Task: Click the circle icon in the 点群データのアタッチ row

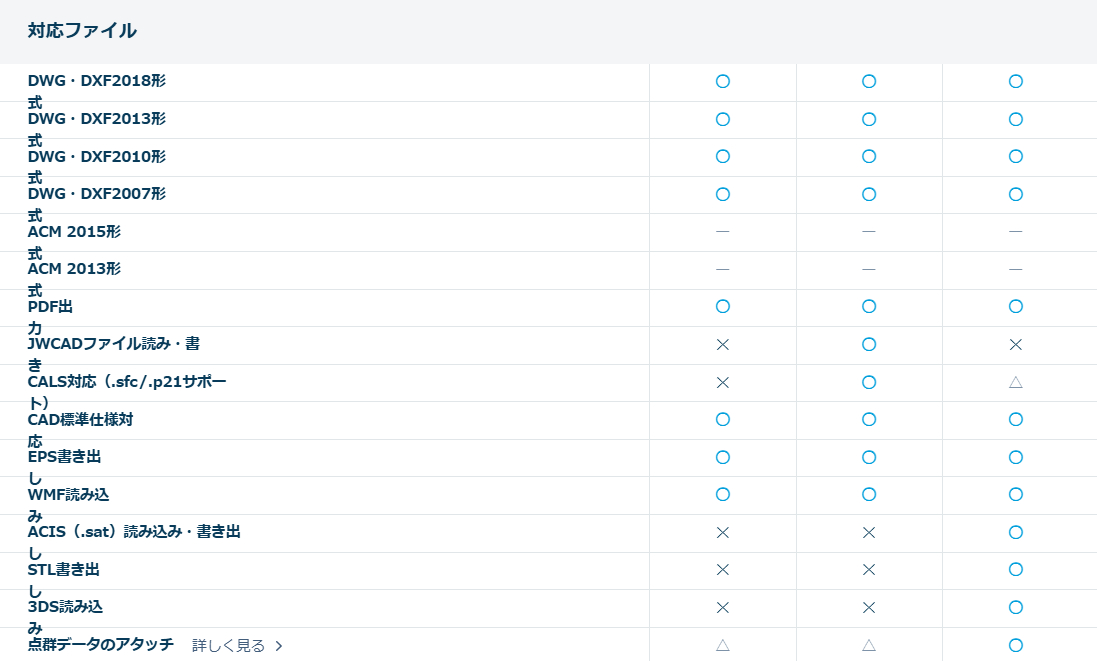Action: (x=1015, y=645)
